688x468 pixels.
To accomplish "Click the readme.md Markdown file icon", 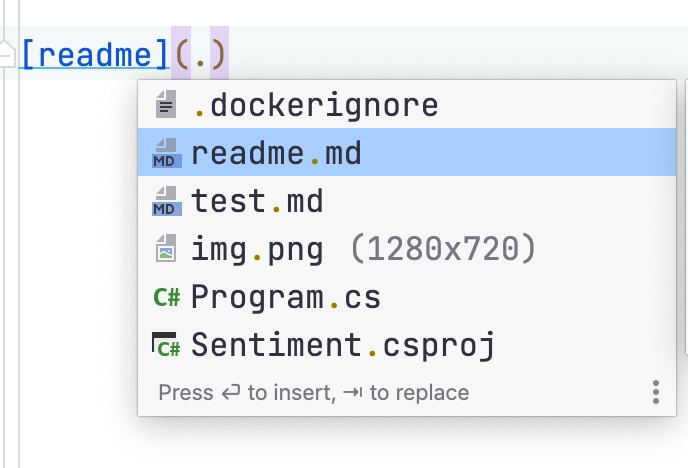I will point(166,153).
